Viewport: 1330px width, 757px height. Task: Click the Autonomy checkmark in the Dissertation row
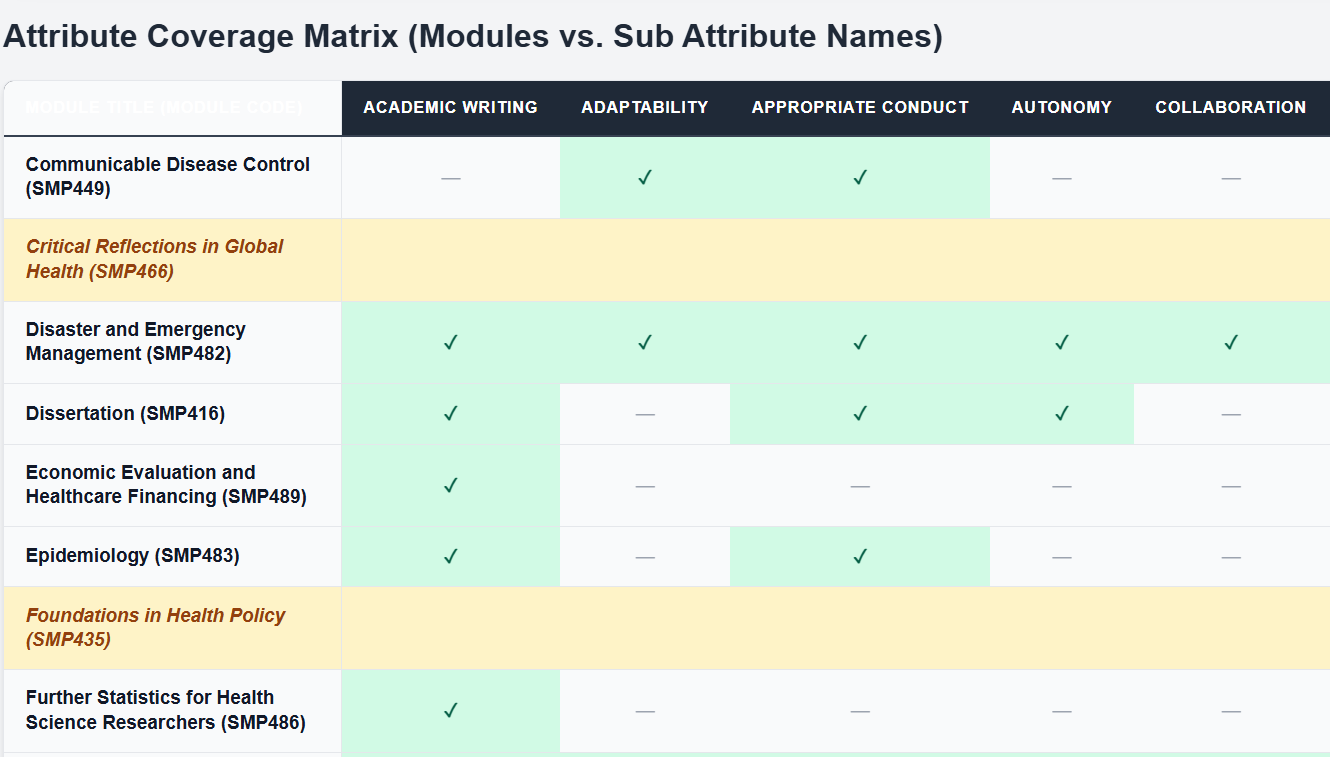pyautogui.click(x=1062, y=413)
